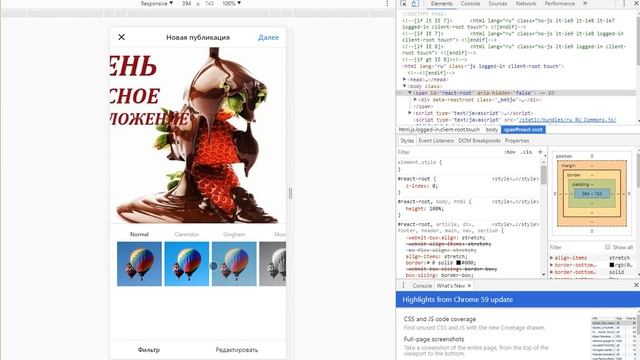Collapse the body element node

point(404,86)
